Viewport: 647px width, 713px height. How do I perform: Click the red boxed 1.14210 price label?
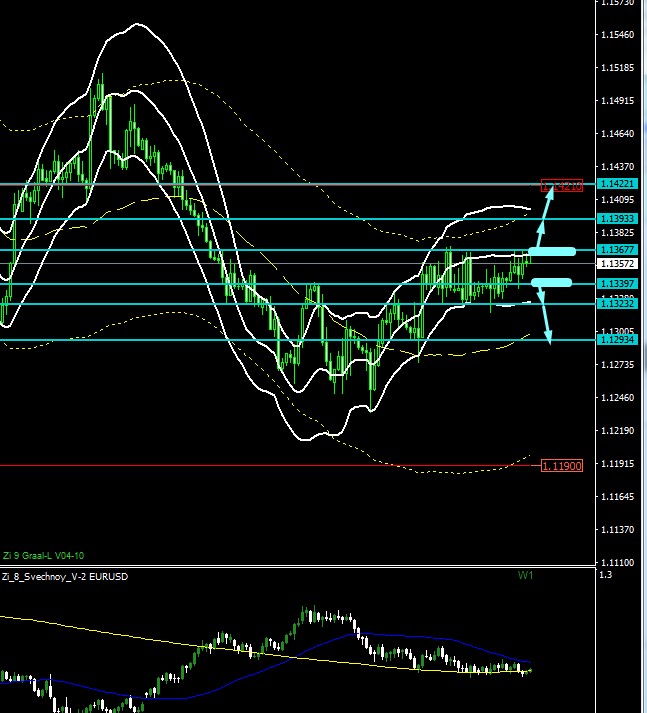click(x=561, y=185)
